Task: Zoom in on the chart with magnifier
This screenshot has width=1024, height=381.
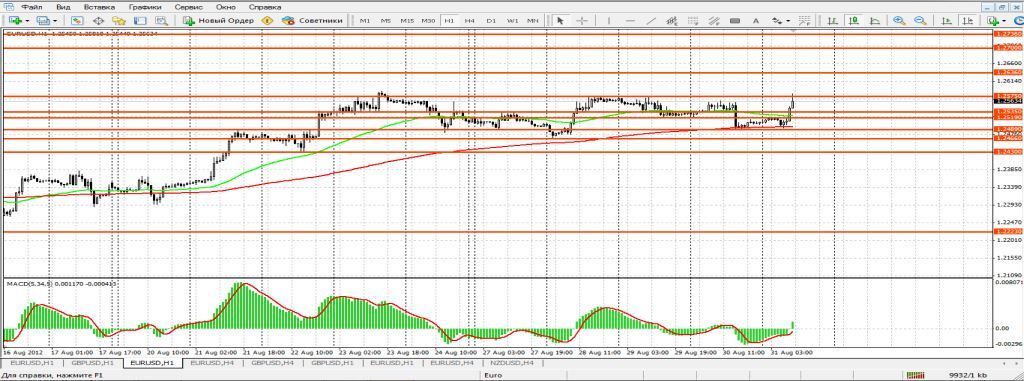Action: point(899,21)
